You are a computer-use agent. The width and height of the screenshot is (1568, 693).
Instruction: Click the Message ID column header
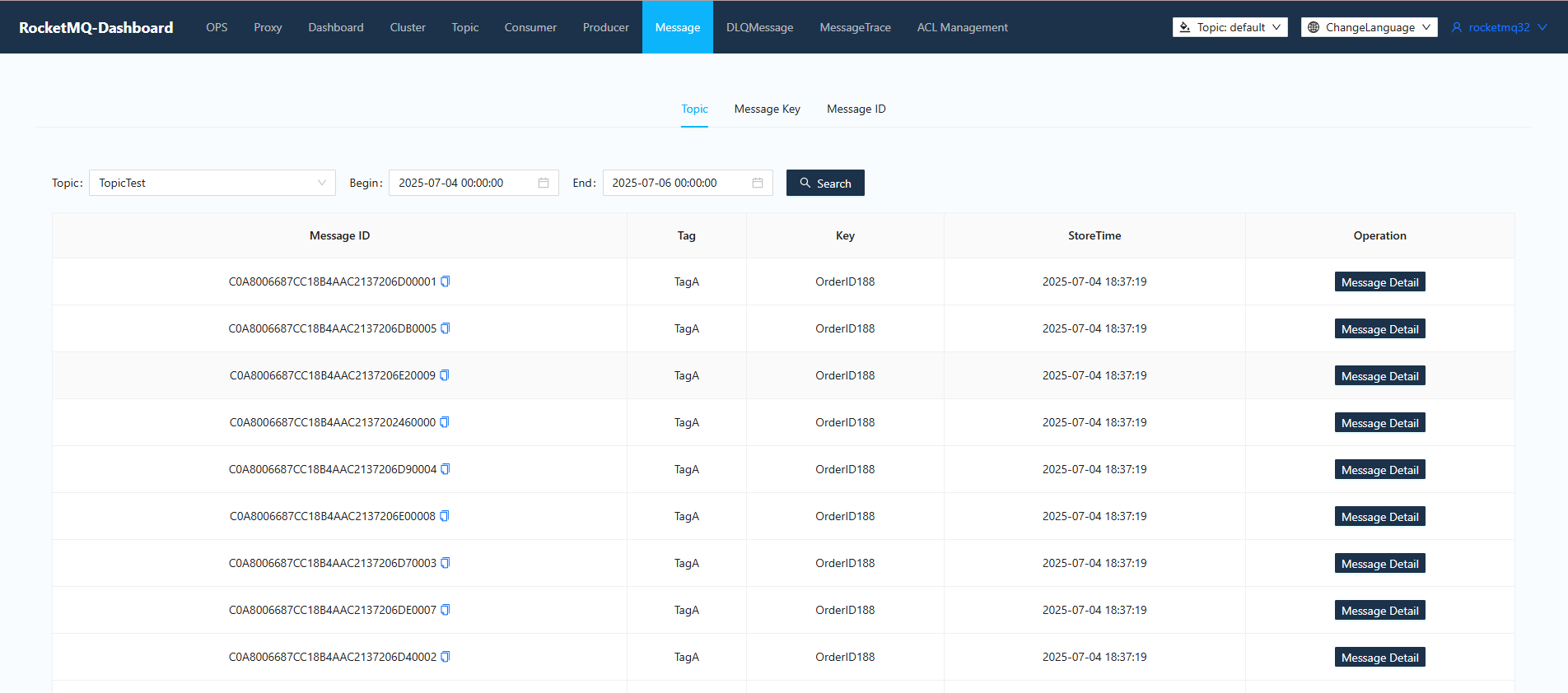pos(339,235)
